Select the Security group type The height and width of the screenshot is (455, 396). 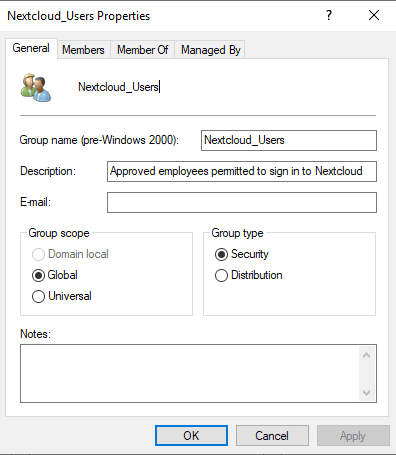tap(242, 254)
